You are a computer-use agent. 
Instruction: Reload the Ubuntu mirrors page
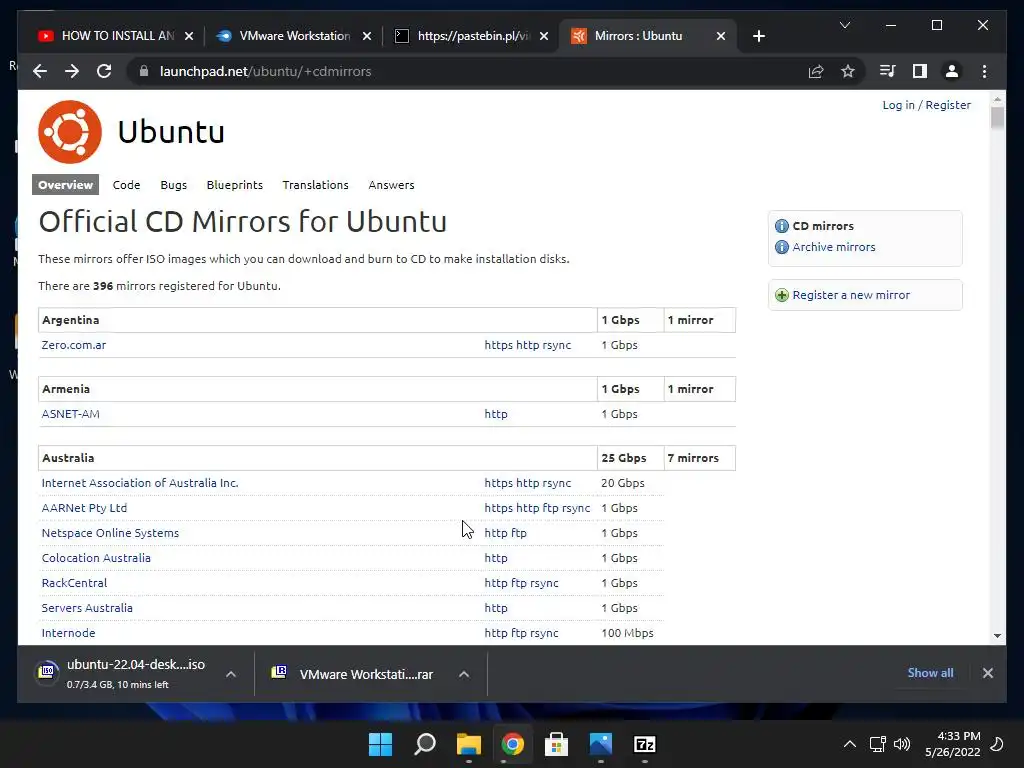104,71
